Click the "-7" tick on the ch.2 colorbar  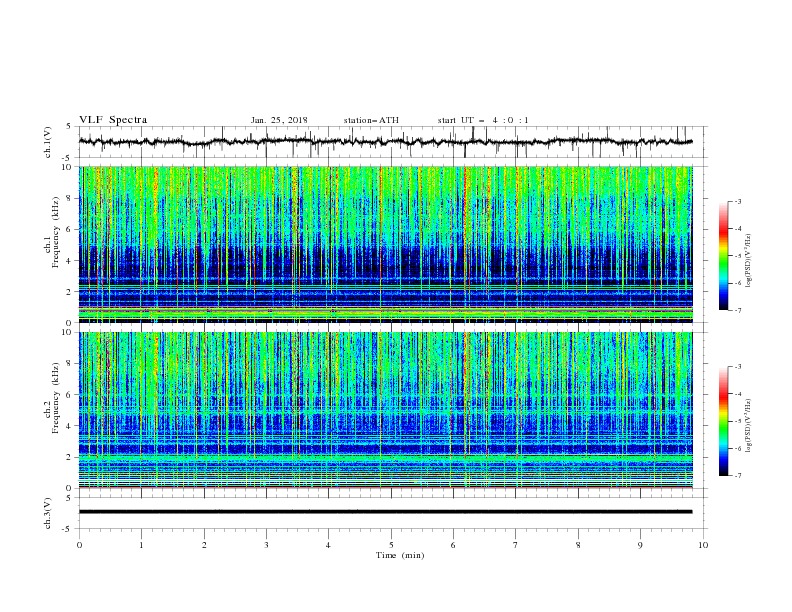click(737, 476)
